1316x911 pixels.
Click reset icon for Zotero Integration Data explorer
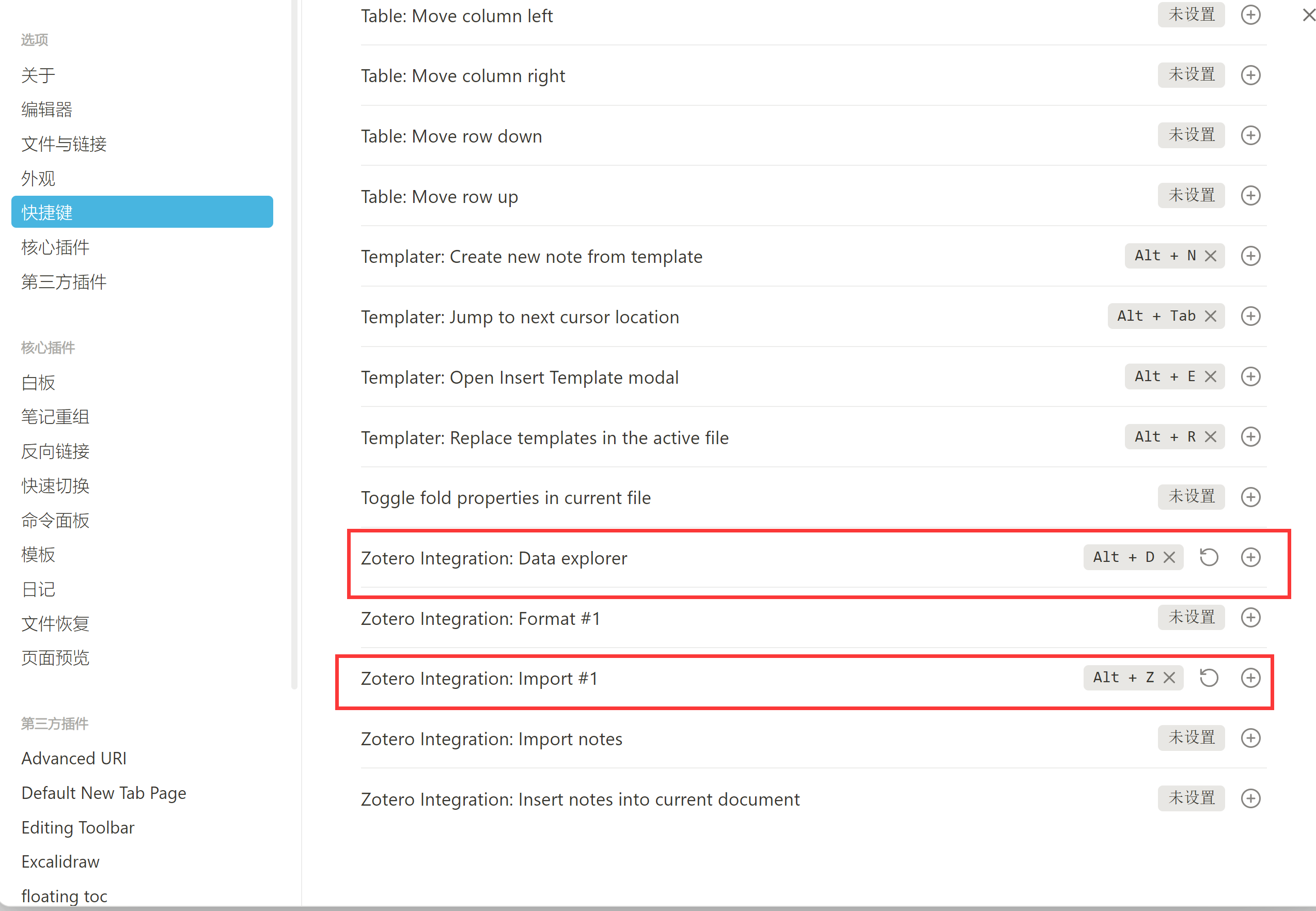point(1208,558)
